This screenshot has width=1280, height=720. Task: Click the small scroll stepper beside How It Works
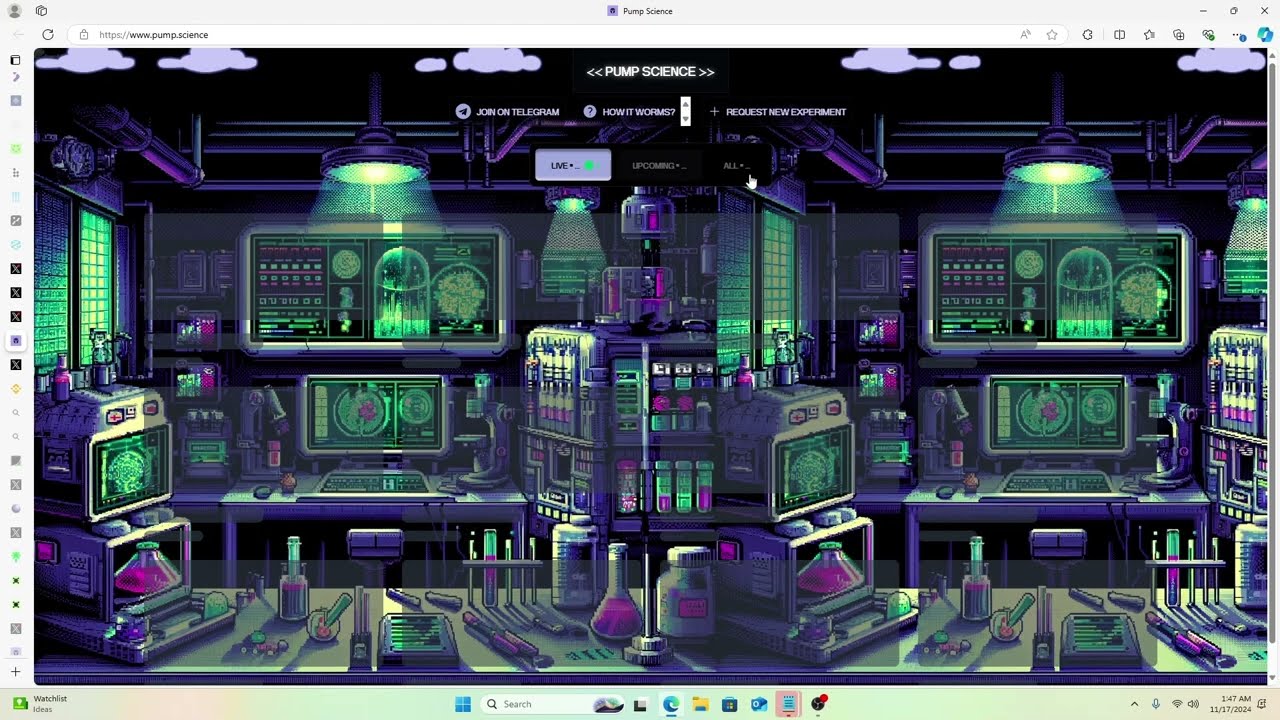coord(685,111)
